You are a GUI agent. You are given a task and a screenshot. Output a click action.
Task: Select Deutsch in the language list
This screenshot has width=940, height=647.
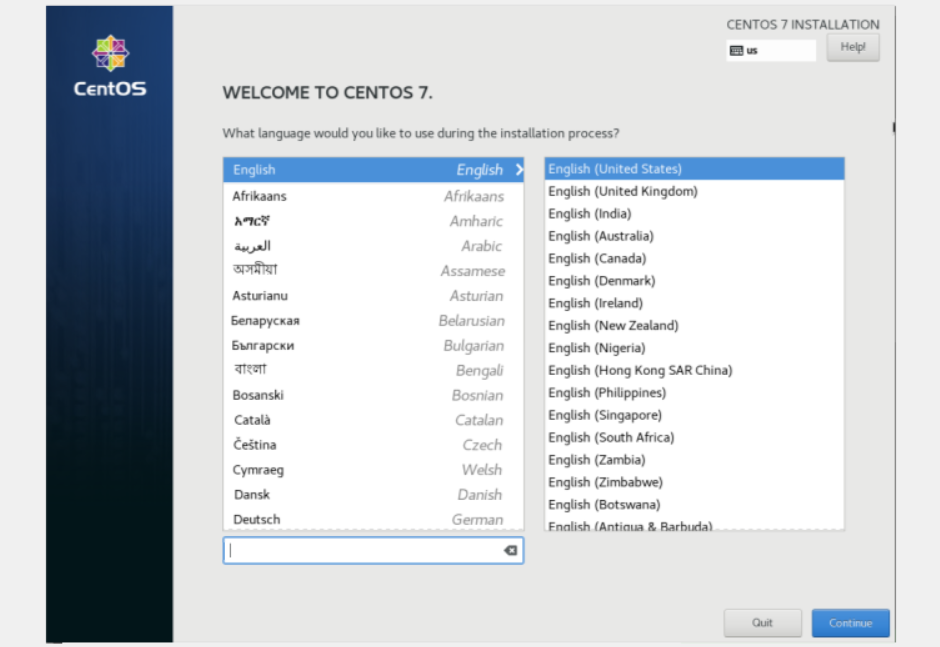[x=373, y=519]
